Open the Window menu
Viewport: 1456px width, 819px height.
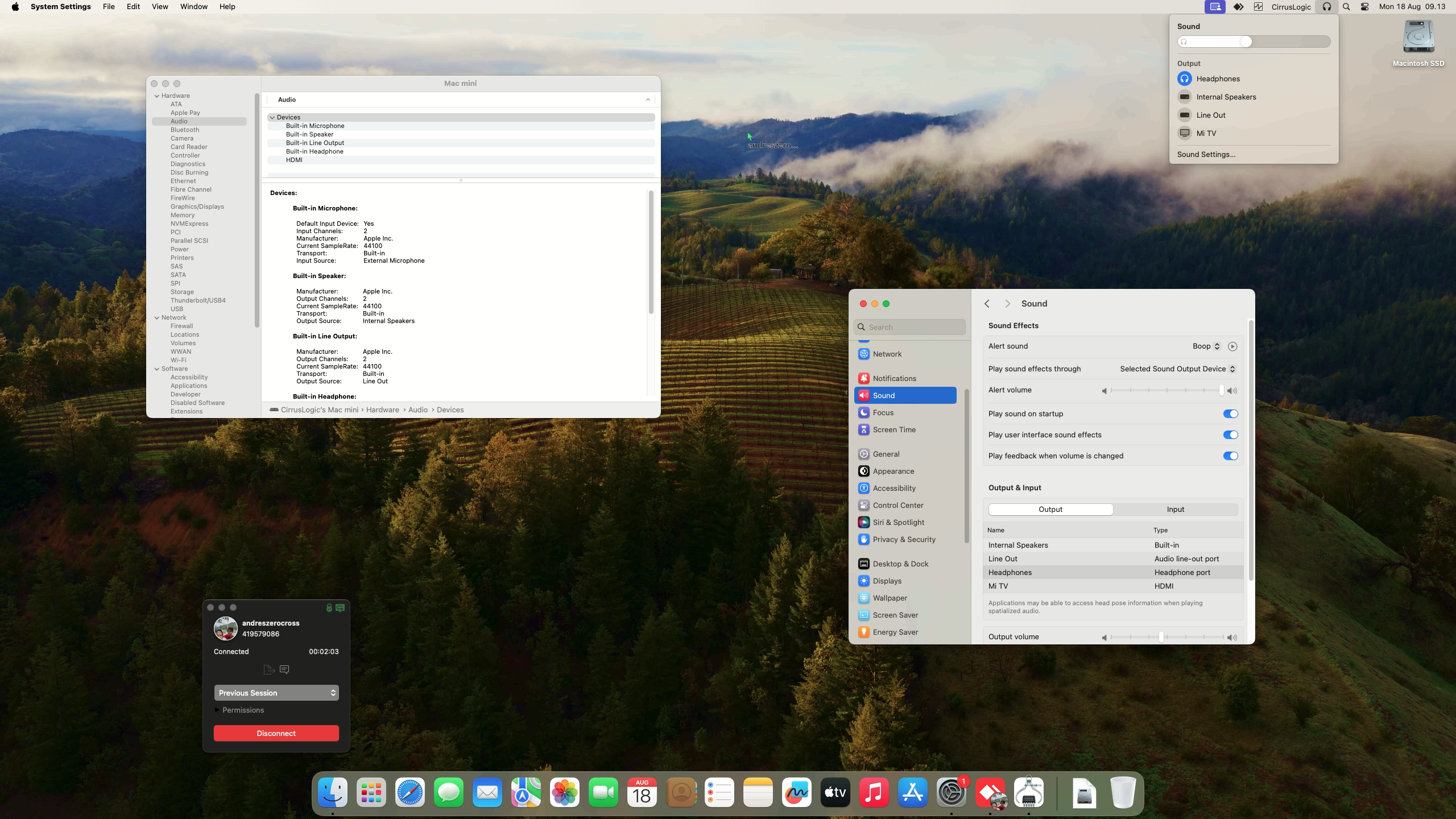[193, 7]
